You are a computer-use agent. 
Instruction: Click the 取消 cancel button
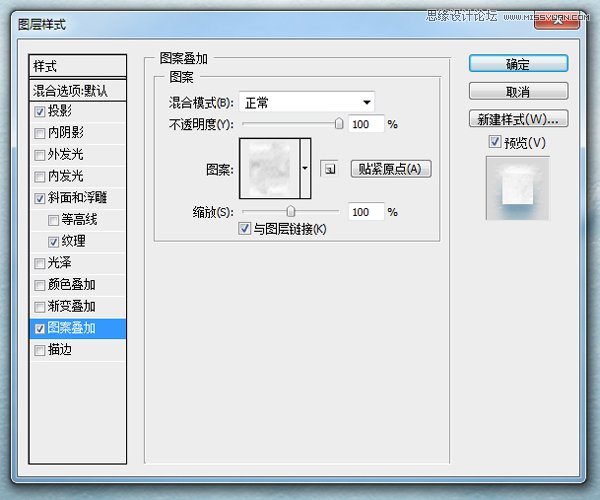tap(518, 91)
